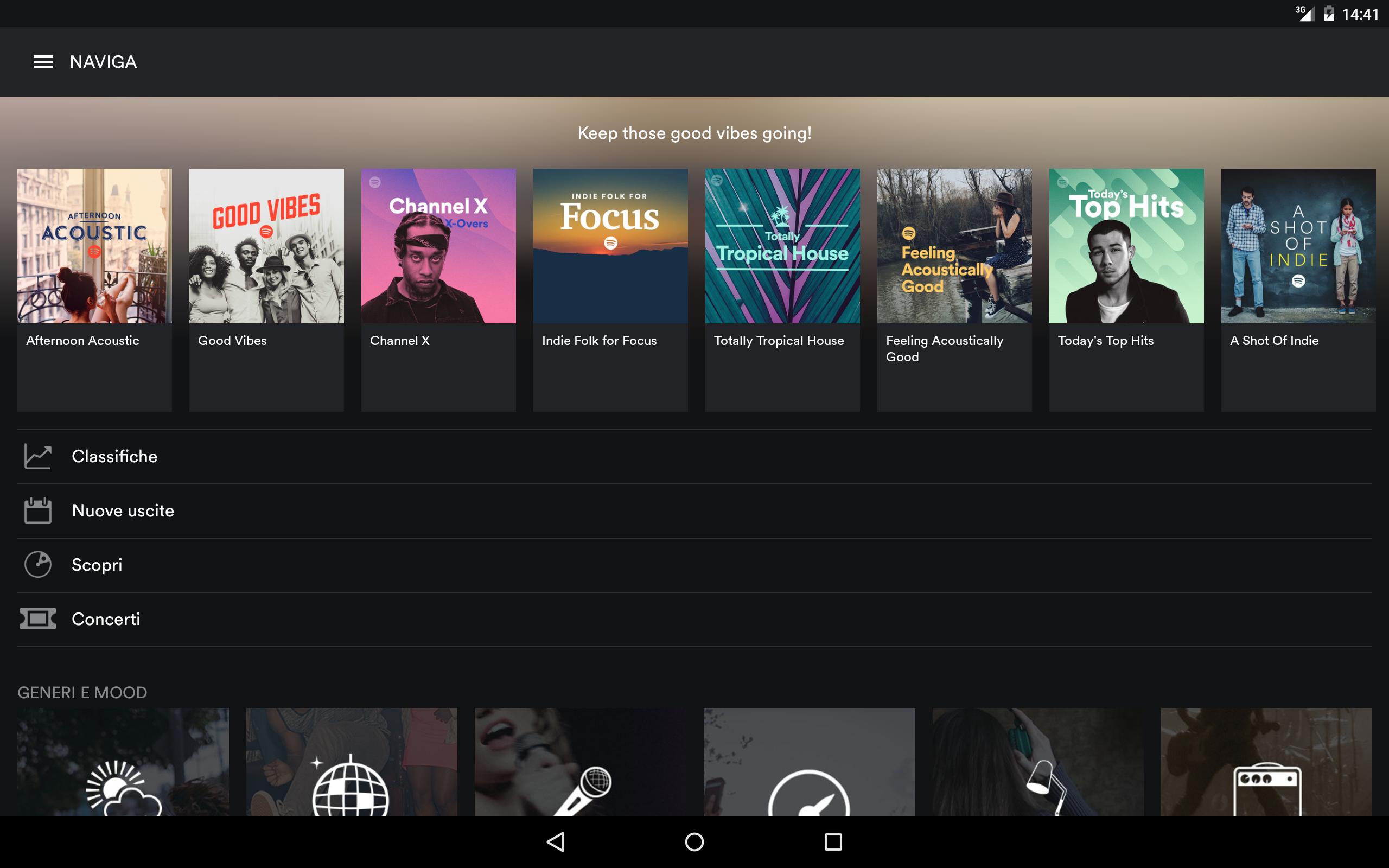Open the microphone genre tile

580,762
